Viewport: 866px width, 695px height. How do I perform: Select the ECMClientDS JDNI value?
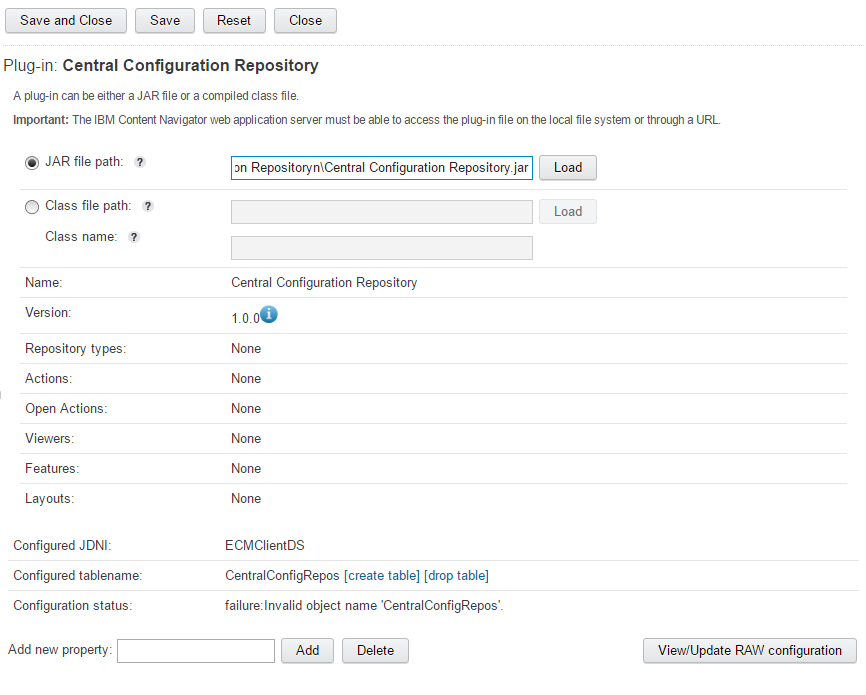coord(265,546)
